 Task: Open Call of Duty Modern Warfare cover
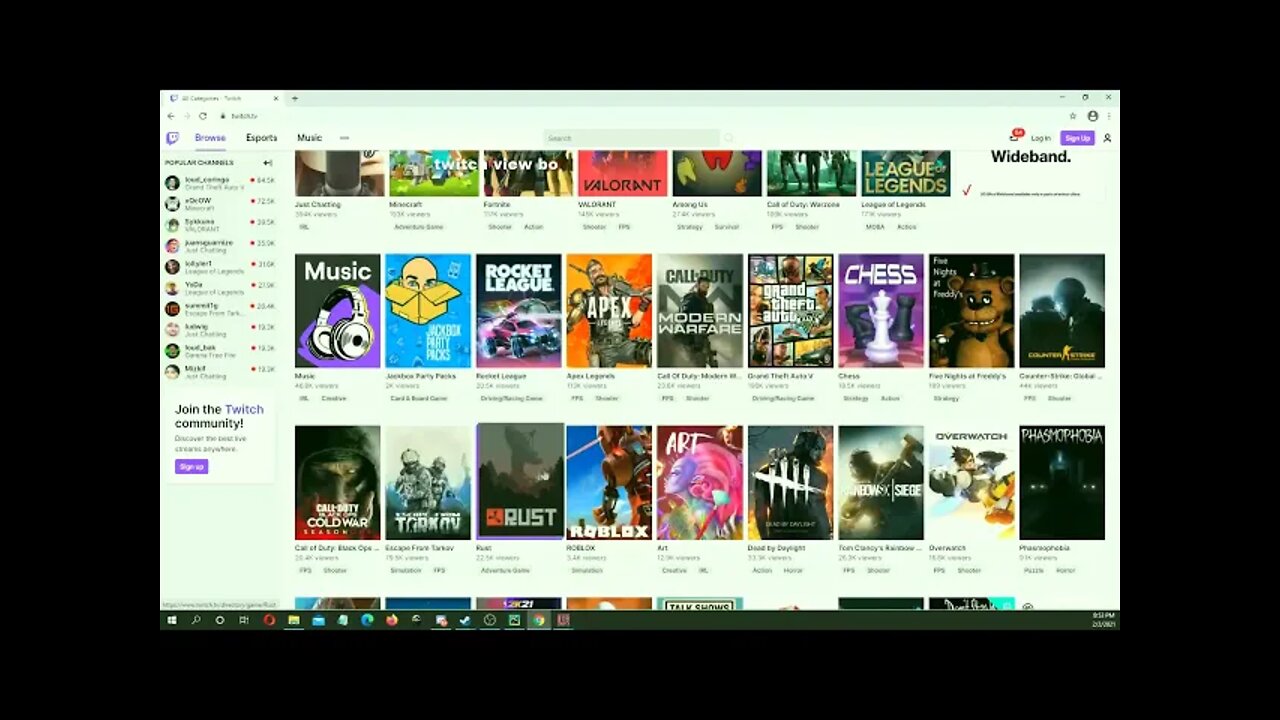tap(700, 311)
